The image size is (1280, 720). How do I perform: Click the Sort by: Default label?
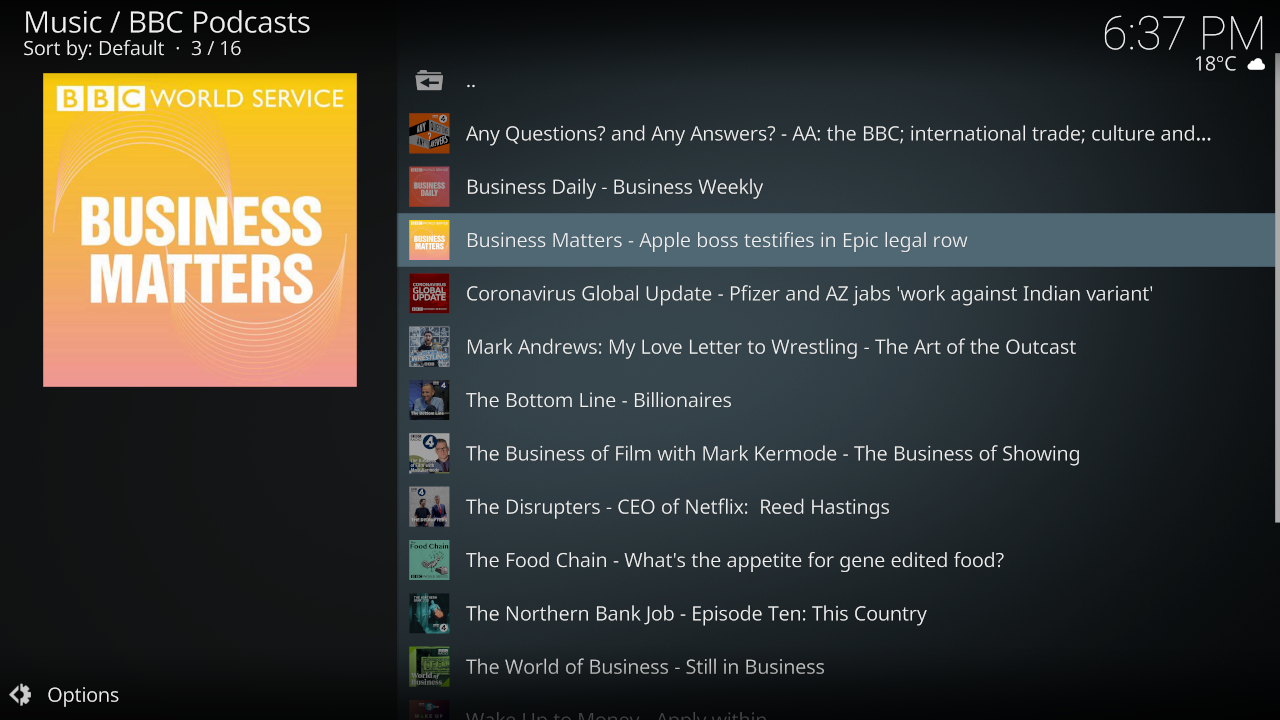pyautogui.click(x=93, y=48)
